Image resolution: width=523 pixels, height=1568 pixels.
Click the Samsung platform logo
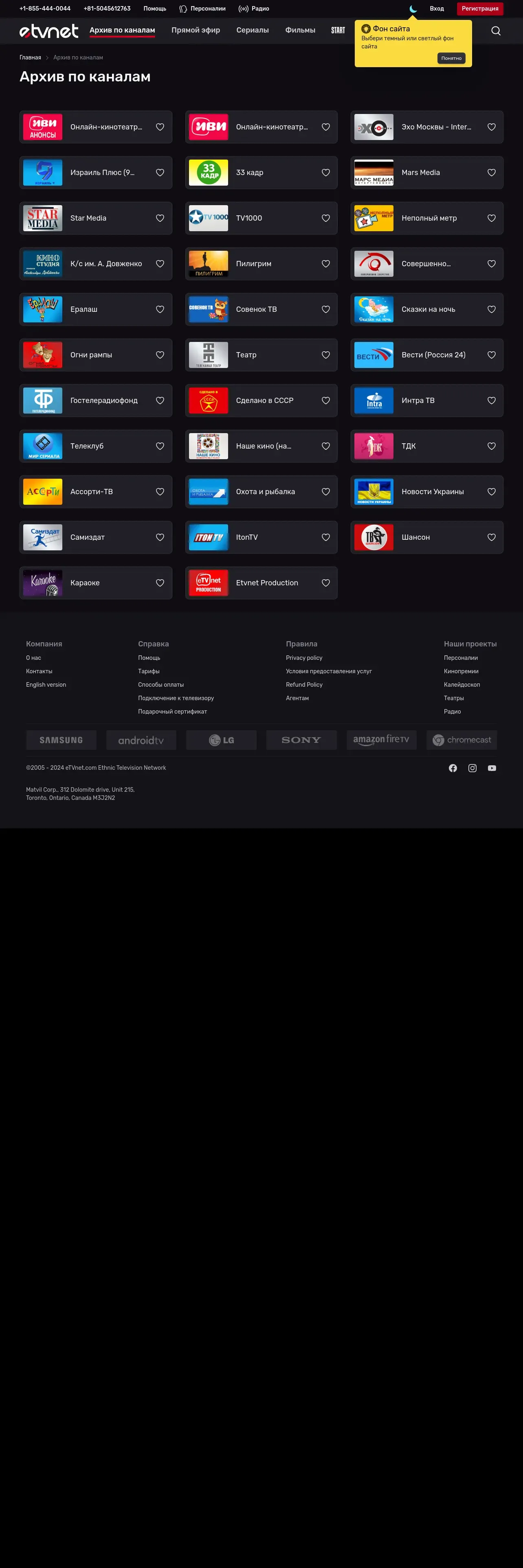coord(61,740)
